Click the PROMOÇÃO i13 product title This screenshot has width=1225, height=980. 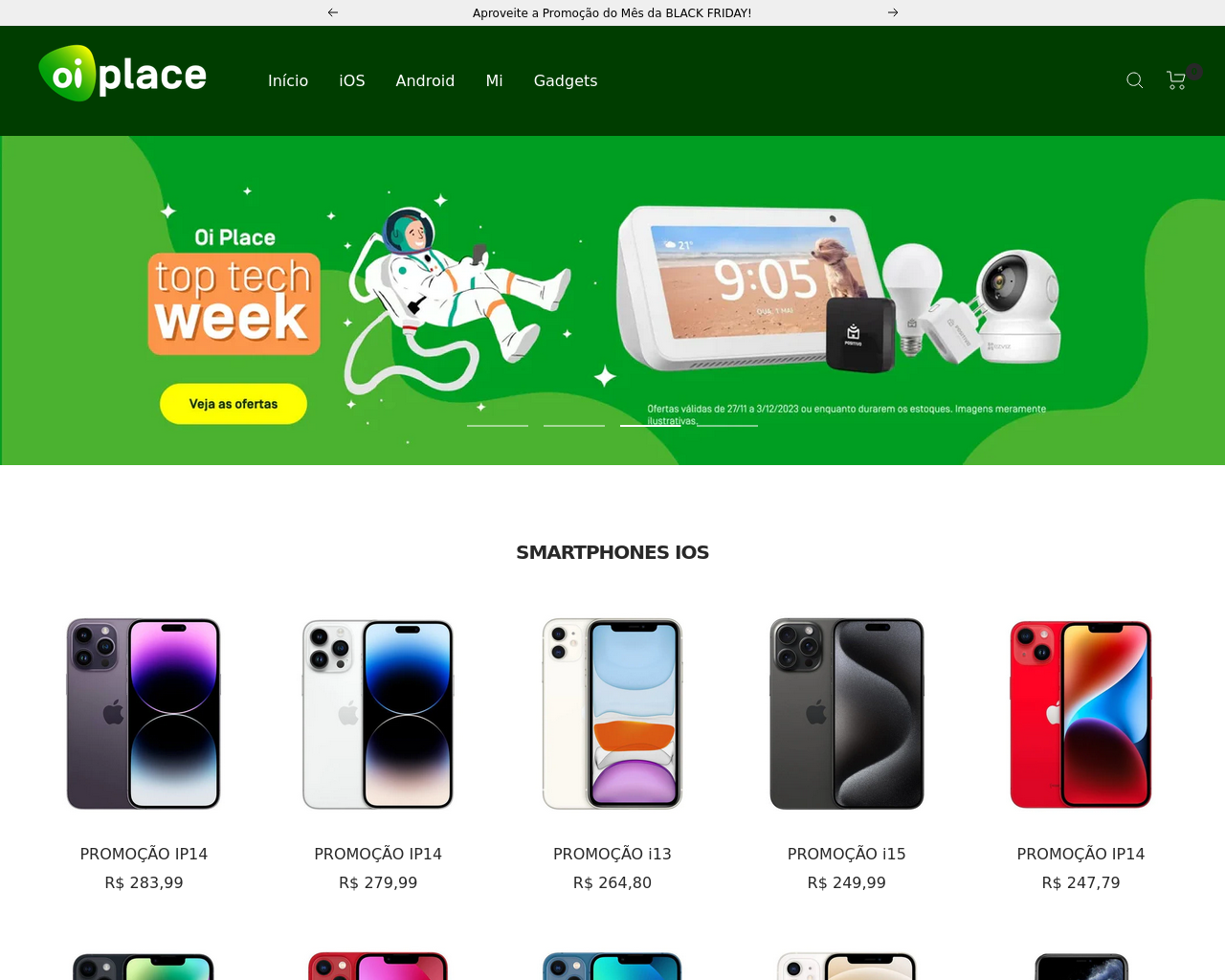tap(612, 854)
